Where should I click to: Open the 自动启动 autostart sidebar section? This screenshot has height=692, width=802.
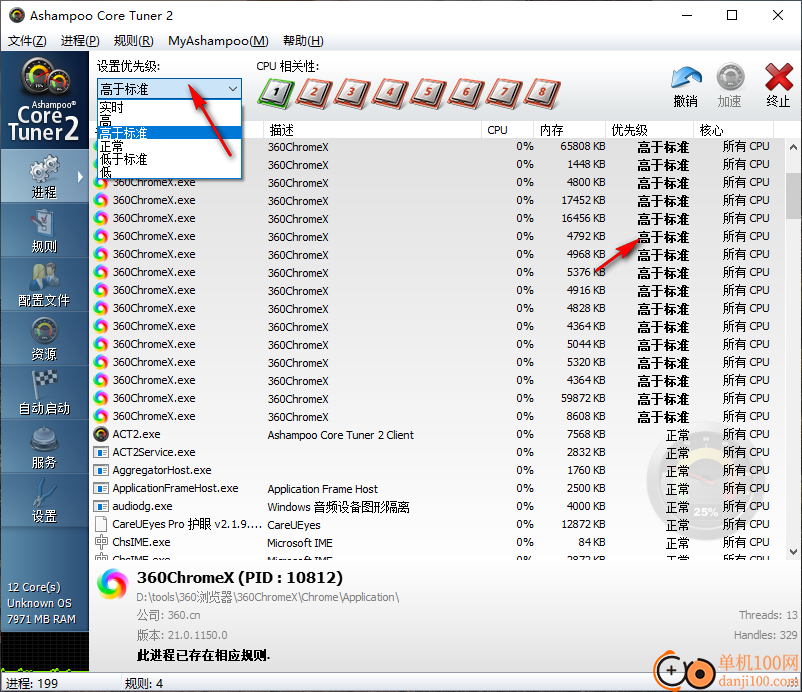pos(44,393)
